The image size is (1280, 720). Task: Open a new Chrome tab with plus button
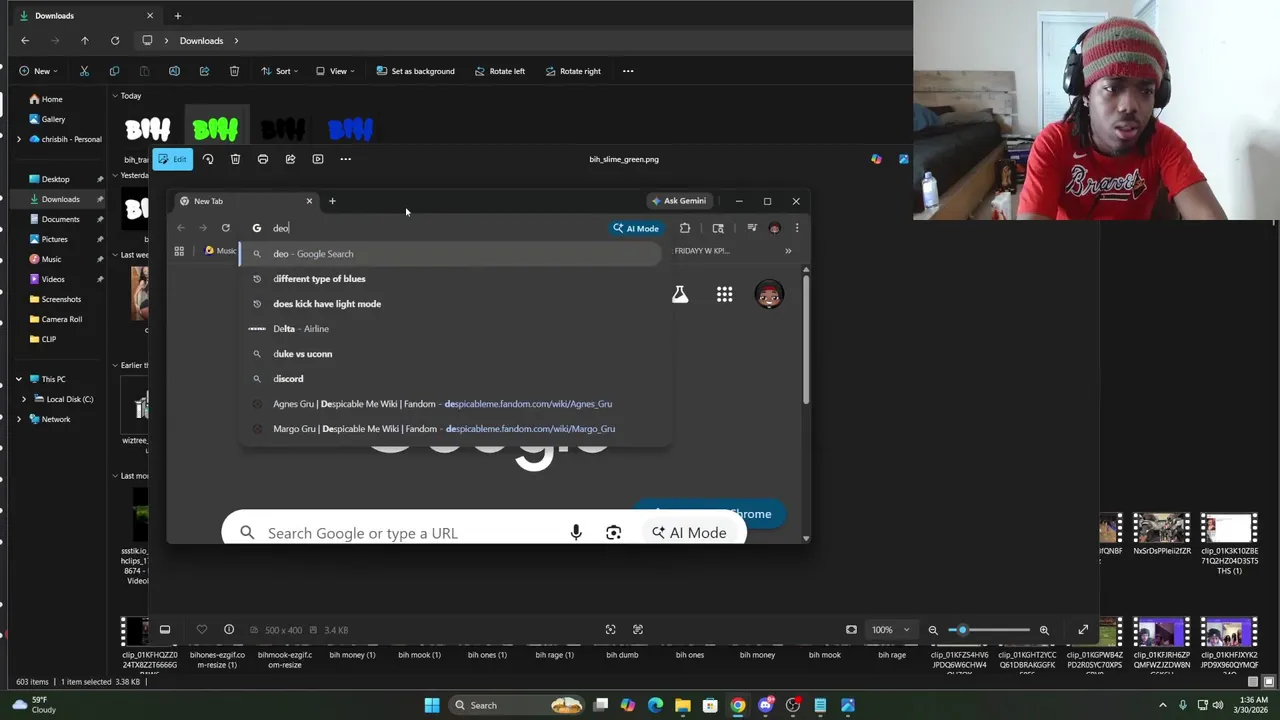pos(332,201)
